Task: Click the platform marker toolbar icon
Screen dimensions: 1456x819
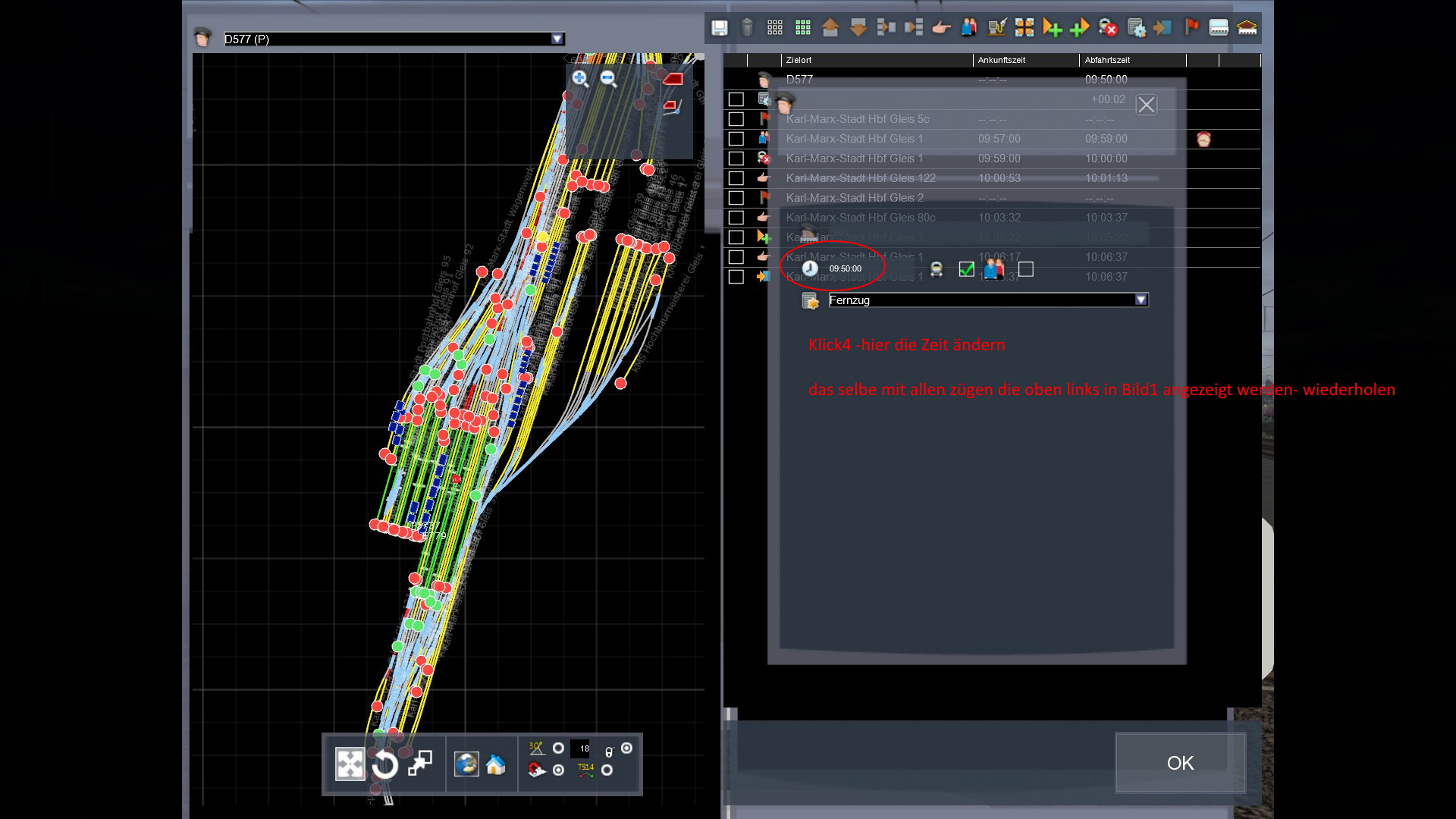Action: 1219,28
